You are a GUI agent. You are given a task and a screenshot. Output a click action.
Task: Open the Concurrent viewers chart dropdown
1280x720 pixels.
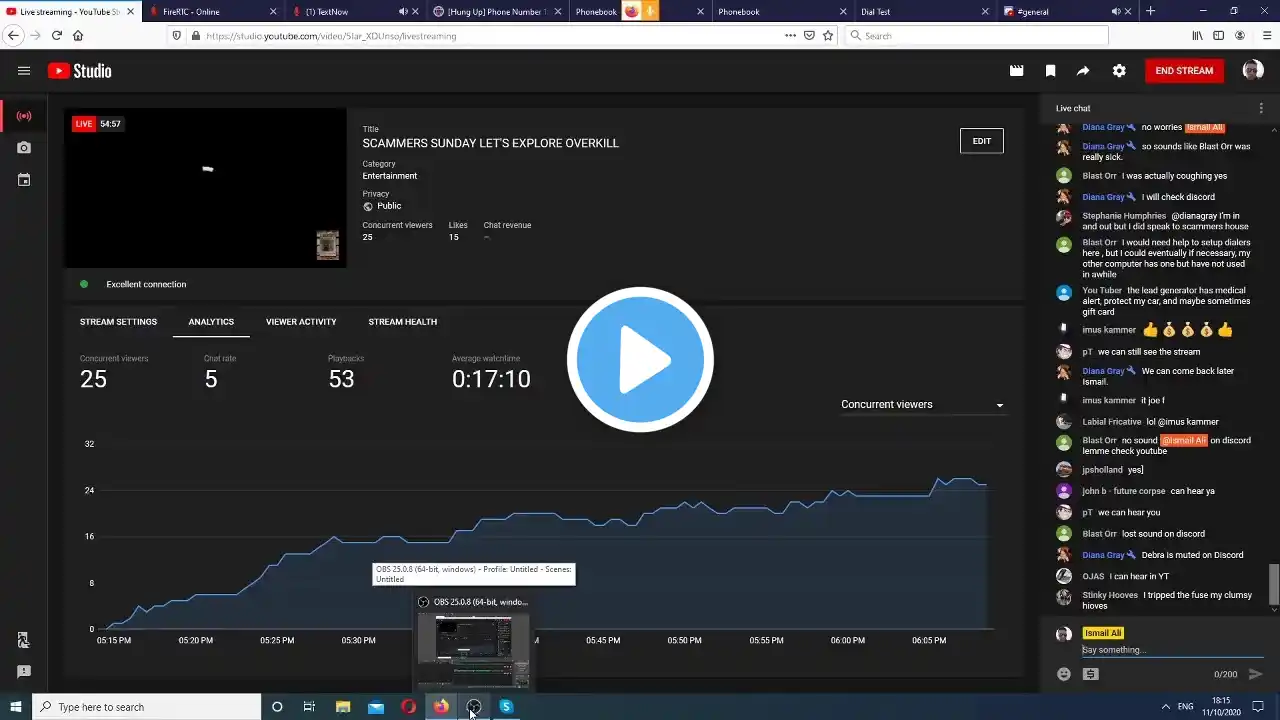point(922,404)
